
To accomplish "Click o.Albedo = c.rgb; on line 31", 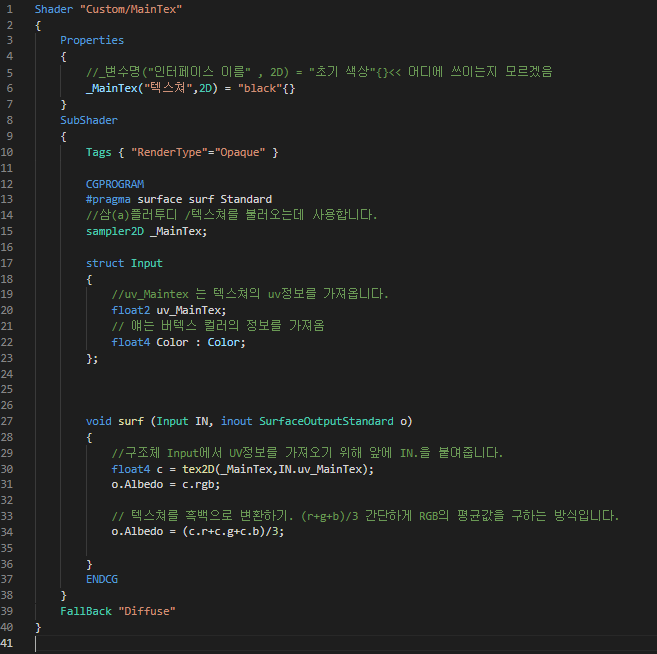I will coord(166,484).
